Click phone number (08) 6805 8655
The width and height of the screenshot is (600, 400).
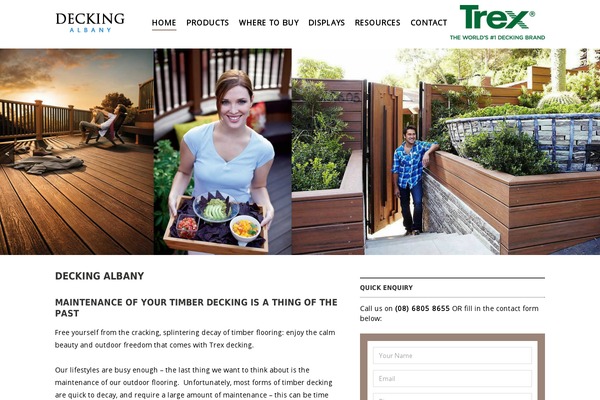coord(422,309)
